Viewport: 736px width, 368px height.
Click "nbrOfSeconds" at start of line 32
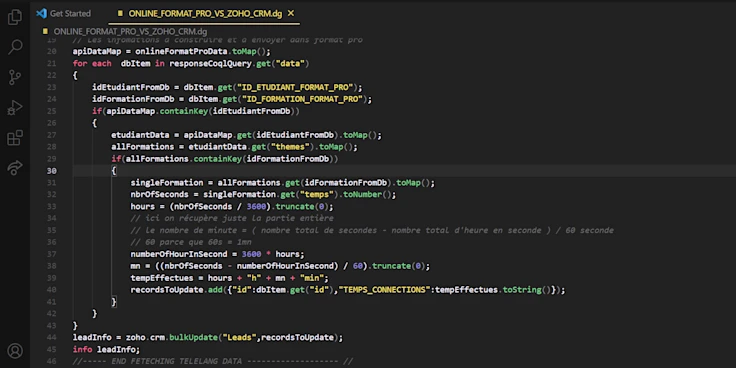click(x=160, y=195)
